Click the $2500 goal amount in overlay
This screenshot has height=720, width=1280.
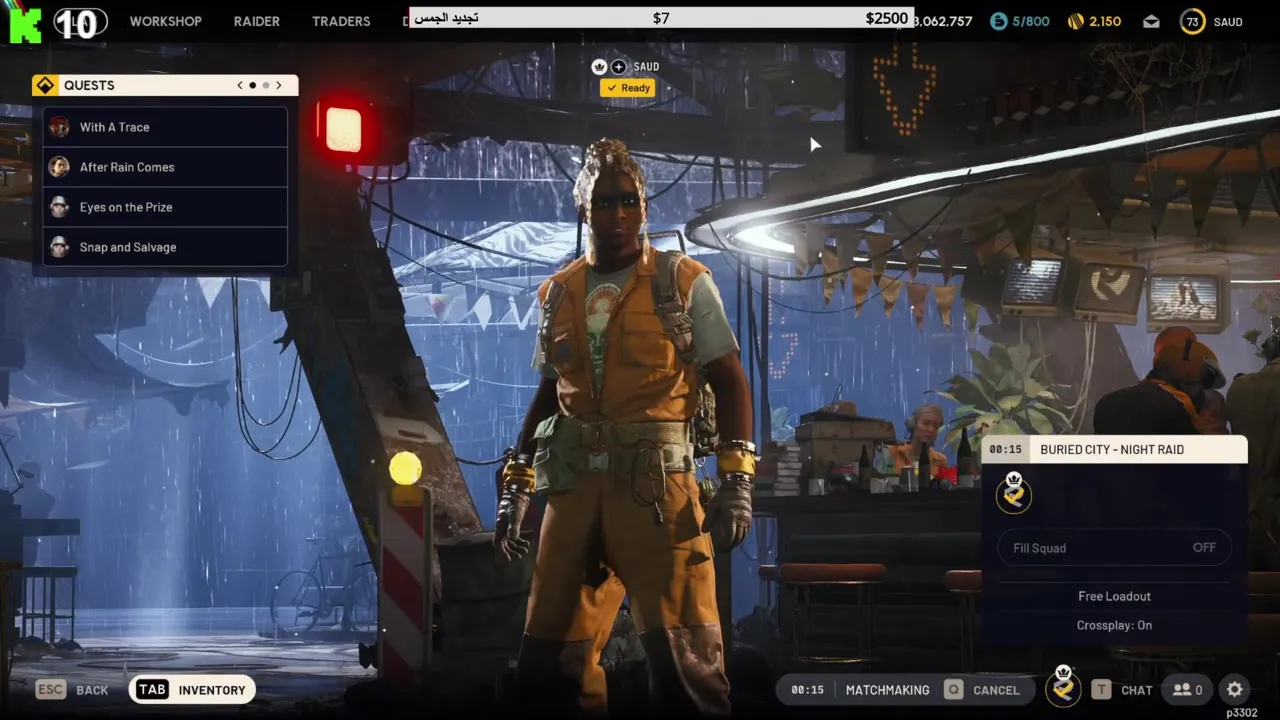(x=886, y=18)
